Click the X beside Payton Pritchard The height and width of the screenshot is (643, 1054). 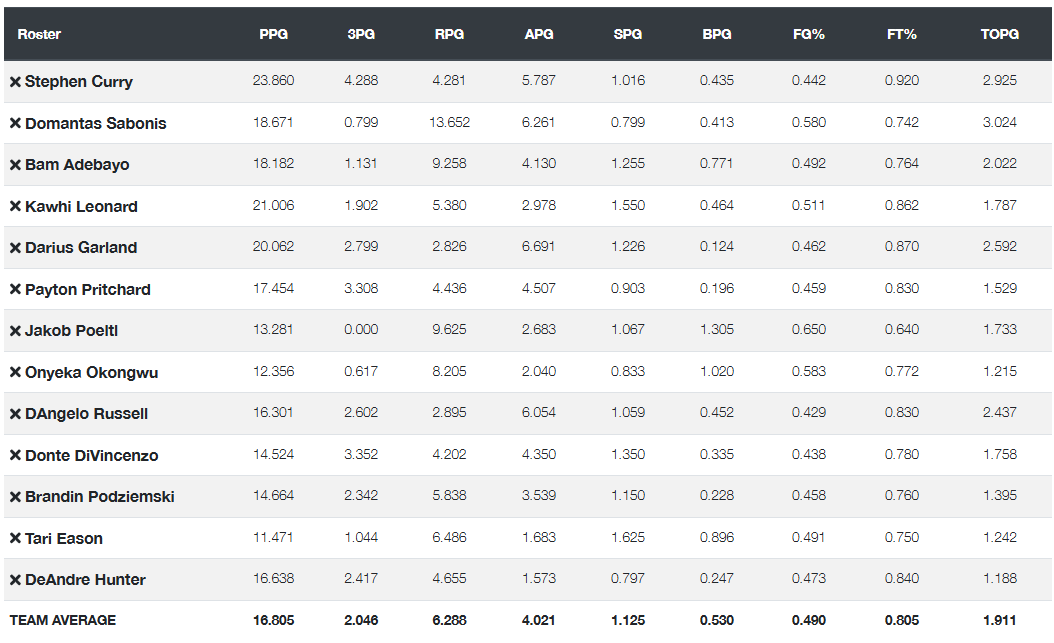pyautogui.click(x=15, y=290)
